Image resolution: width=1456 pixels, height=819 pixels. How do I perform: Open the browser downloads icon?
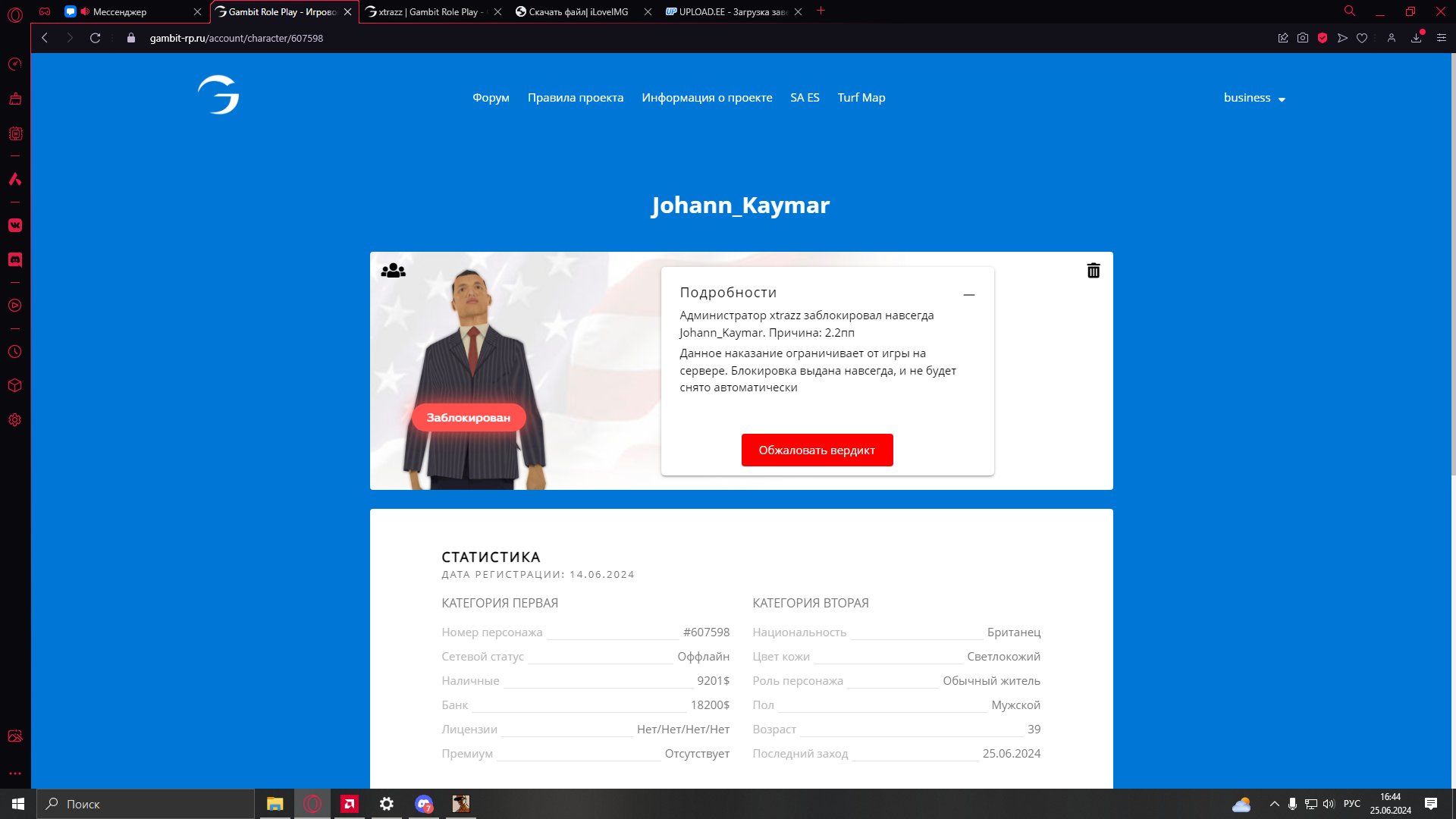(x=1416, y=38)
